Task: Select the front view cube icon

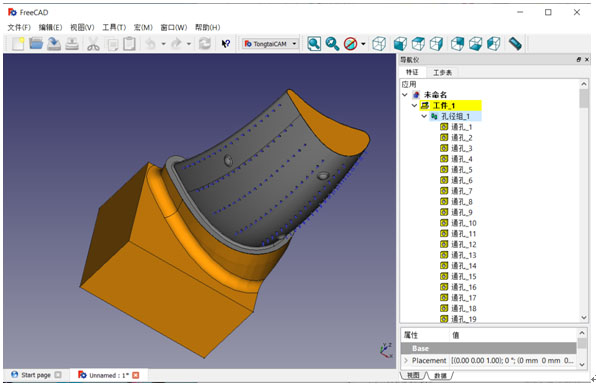Action: tap(400, 44)
